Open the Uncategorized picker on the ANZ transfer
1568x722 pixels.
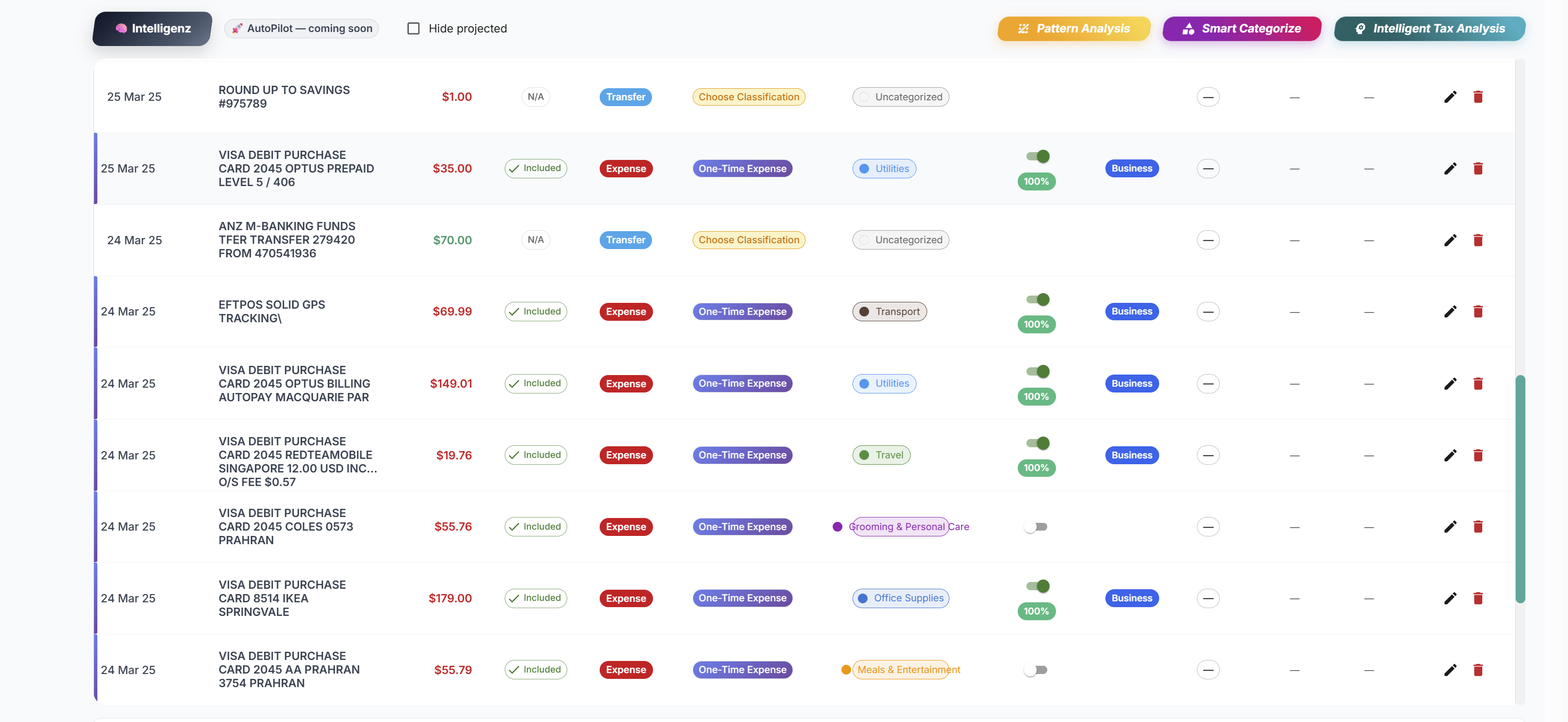pyautogui.click(x=900, y=239)
